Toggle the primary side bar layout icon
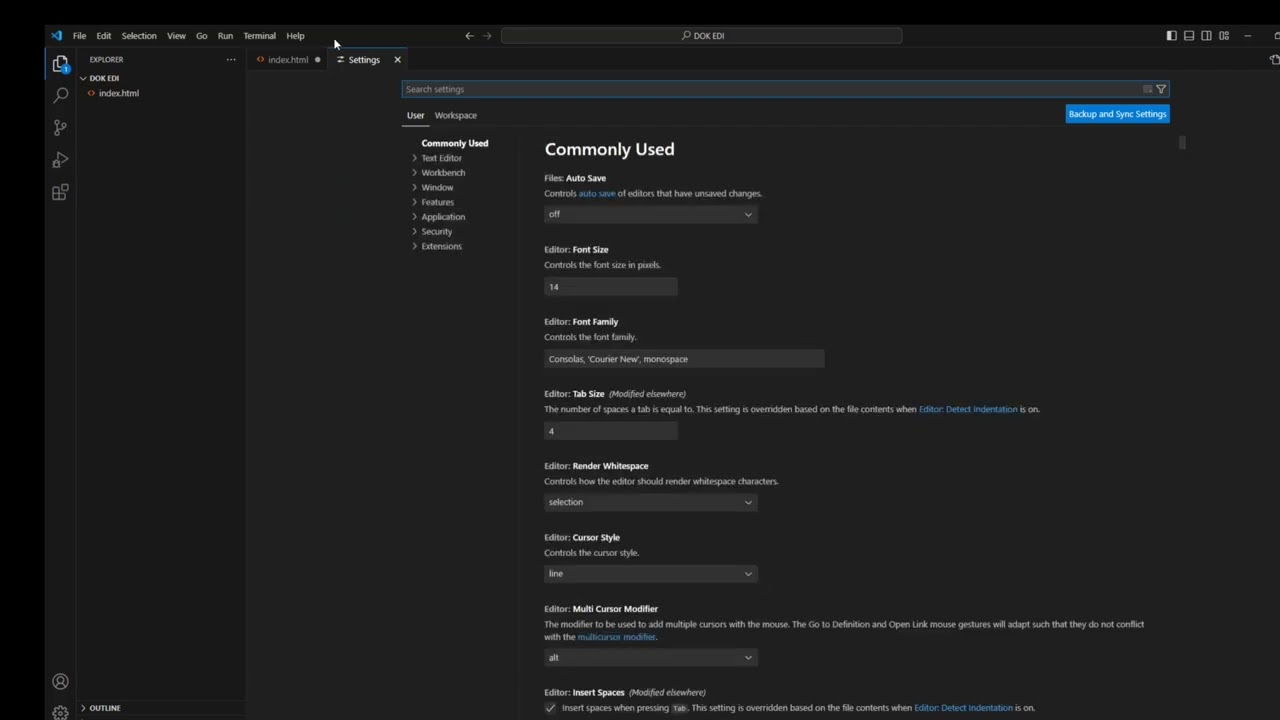Image resolution: width=1280 pixels, height=720 pixels. (x=1171, y=36)
